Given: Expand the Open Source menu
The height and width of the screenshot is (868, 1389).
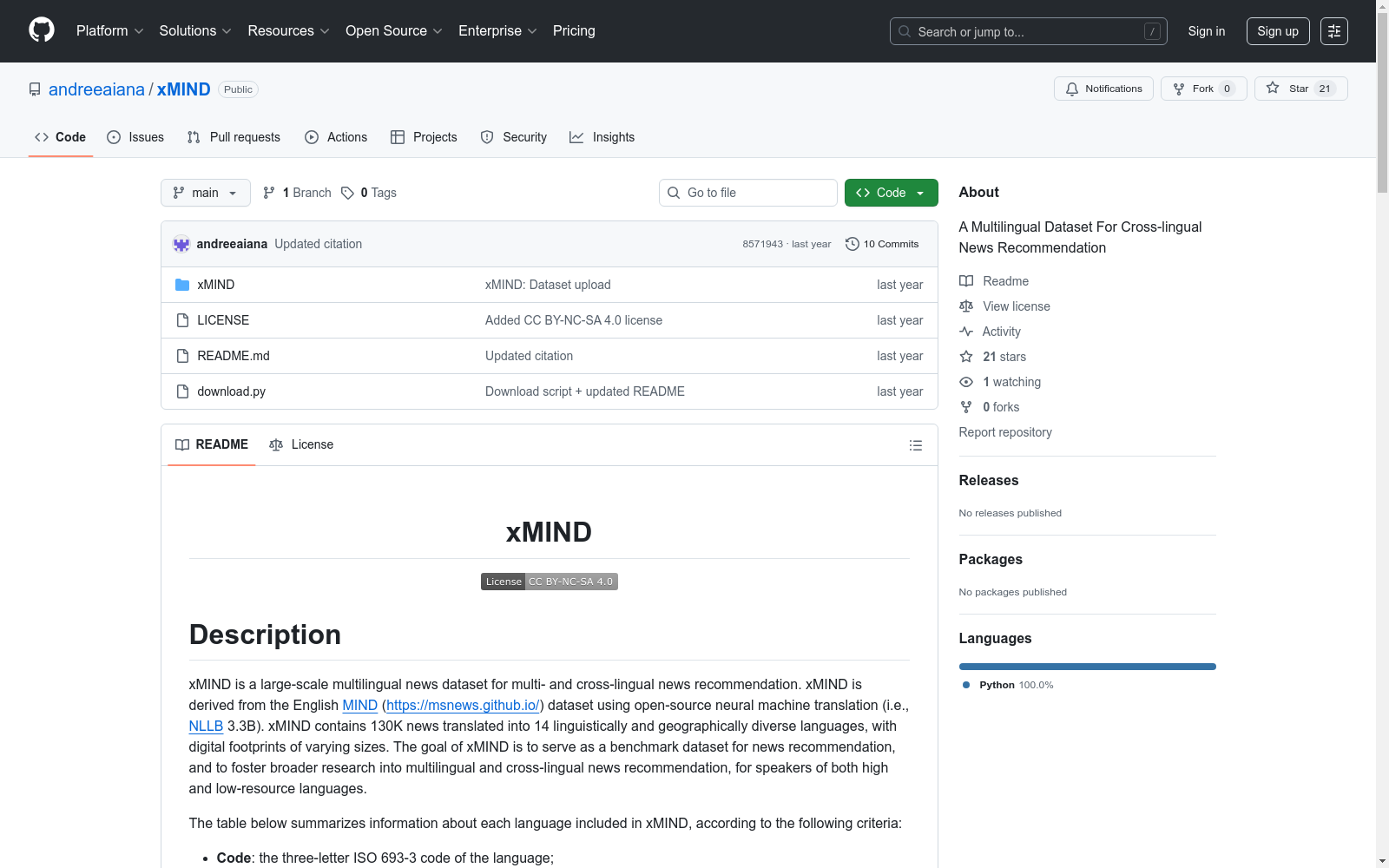Looking at the screenshot, I should tap(394, 31).
